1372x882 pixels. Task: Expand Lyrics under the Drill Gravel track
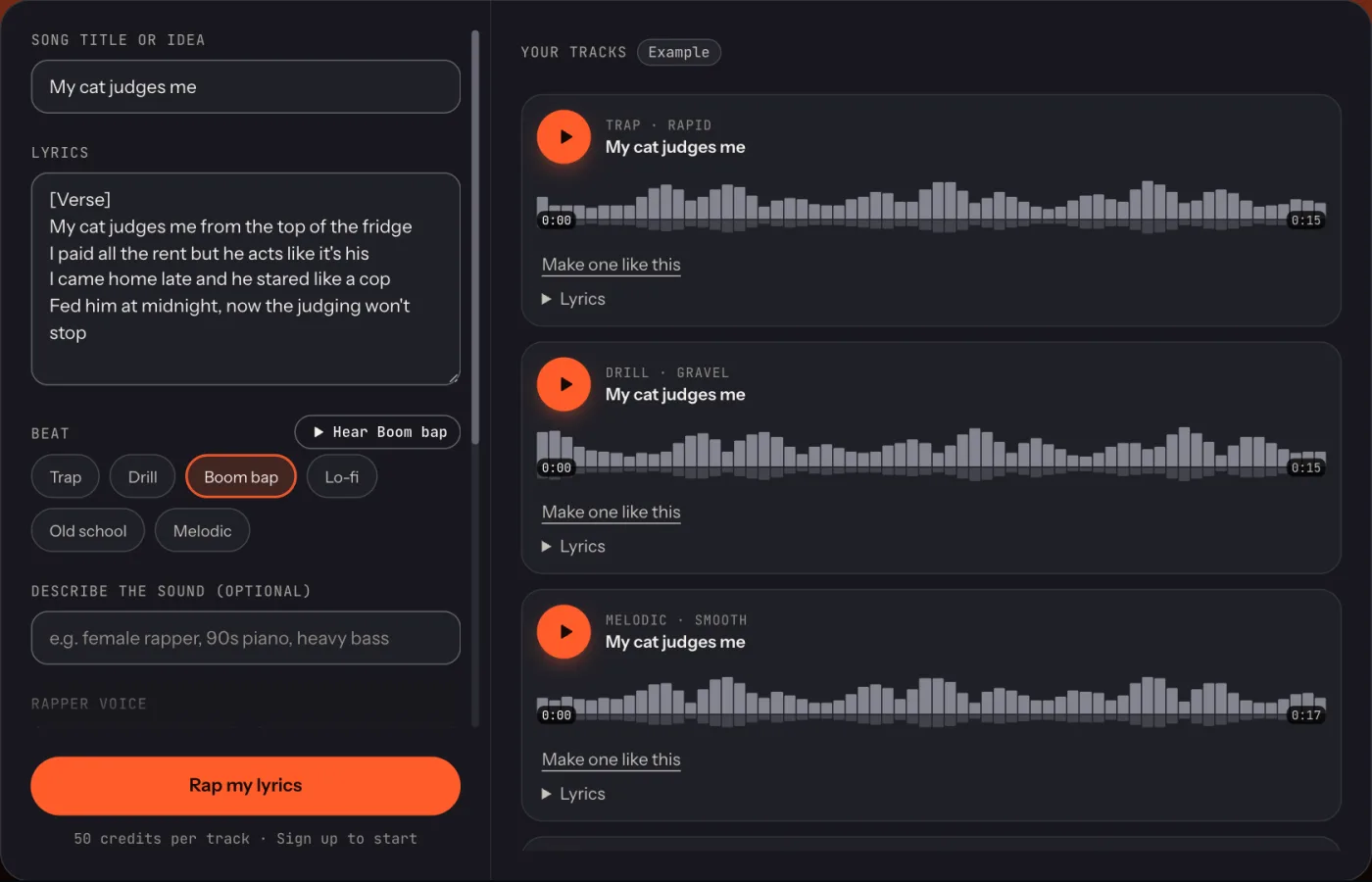pyautogui.click(x=573, y=547)
